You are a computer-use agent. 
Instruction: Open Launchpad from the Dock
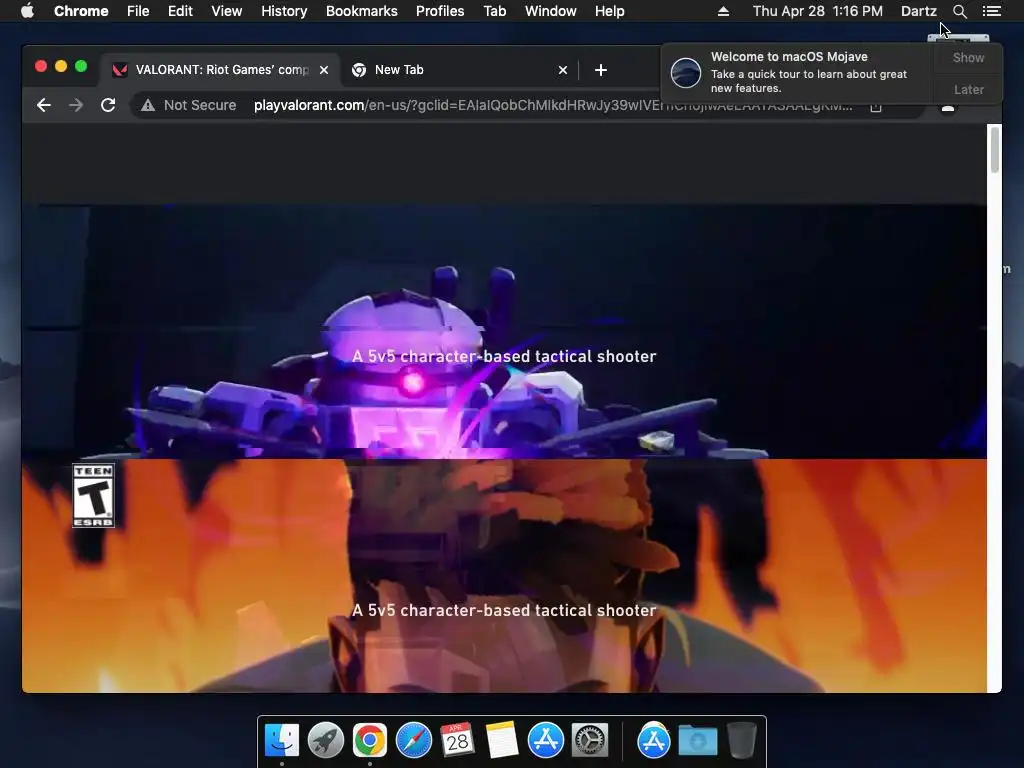[325, 741]
